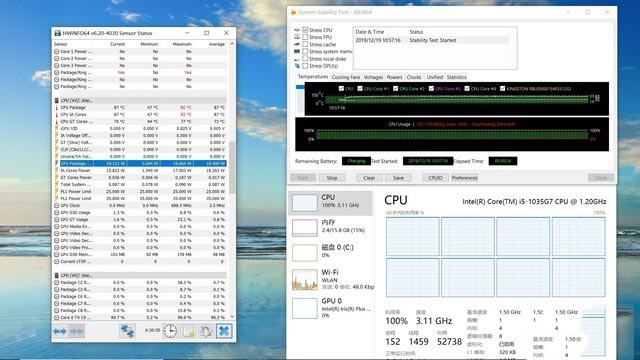Collapse CPU section header above Package C2
This screenshot has width=640, height=360.
click(x=140, y=275)
